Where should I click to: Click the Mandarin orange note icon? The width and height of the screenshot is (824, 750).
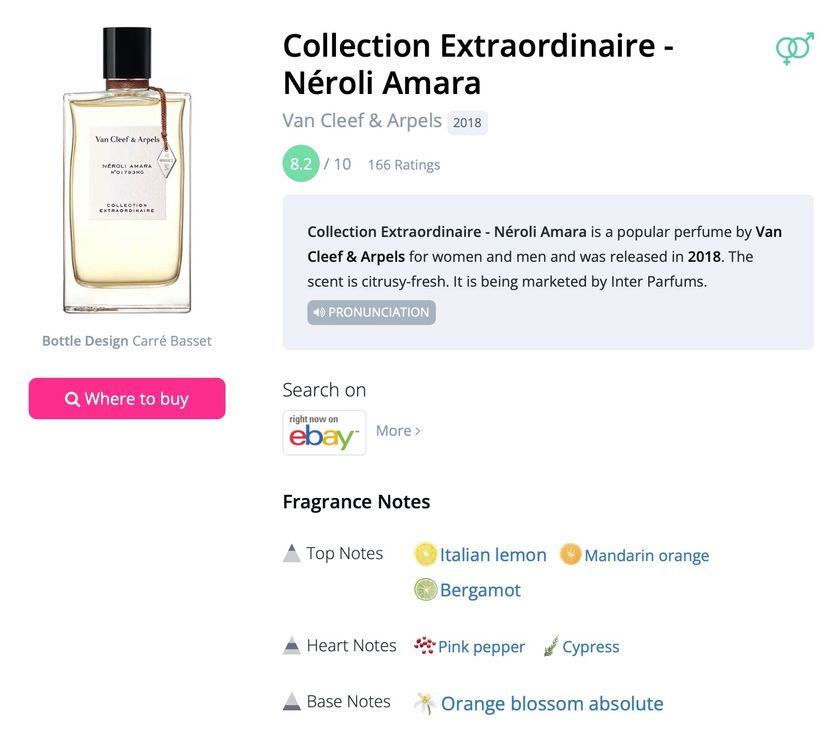click(570, 554)
